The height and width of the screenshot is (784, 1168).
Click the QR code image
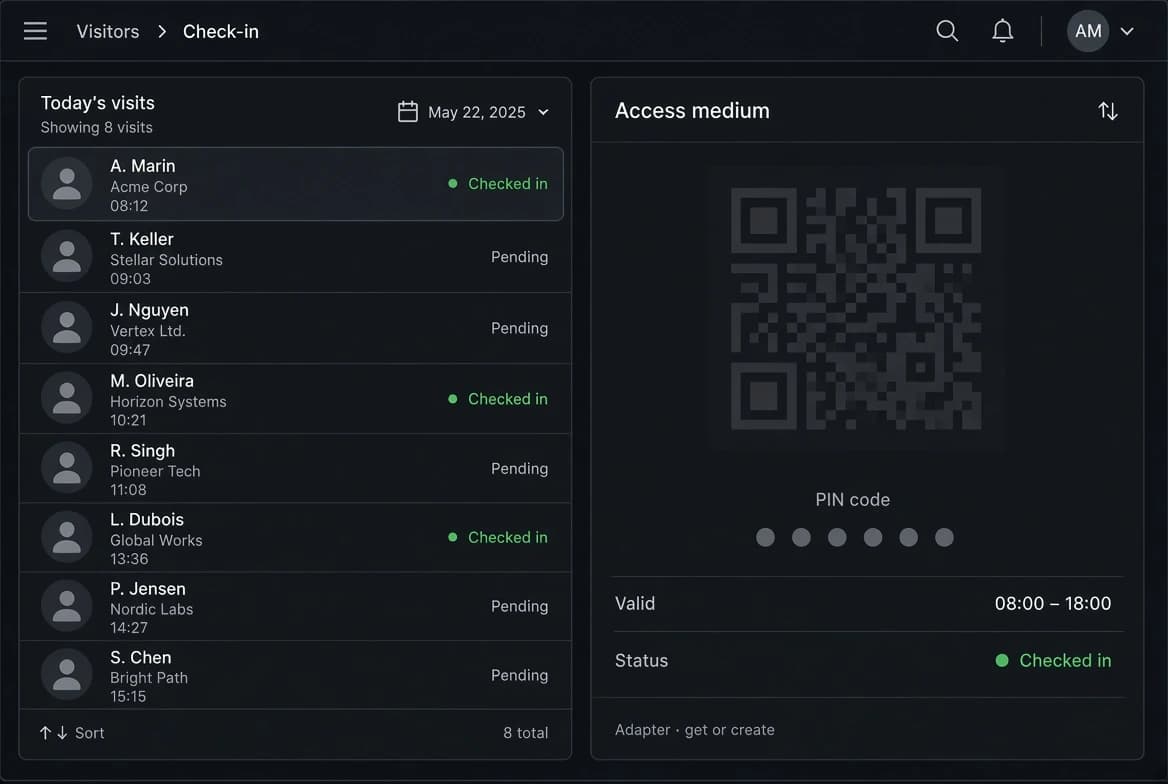point(856,309)
